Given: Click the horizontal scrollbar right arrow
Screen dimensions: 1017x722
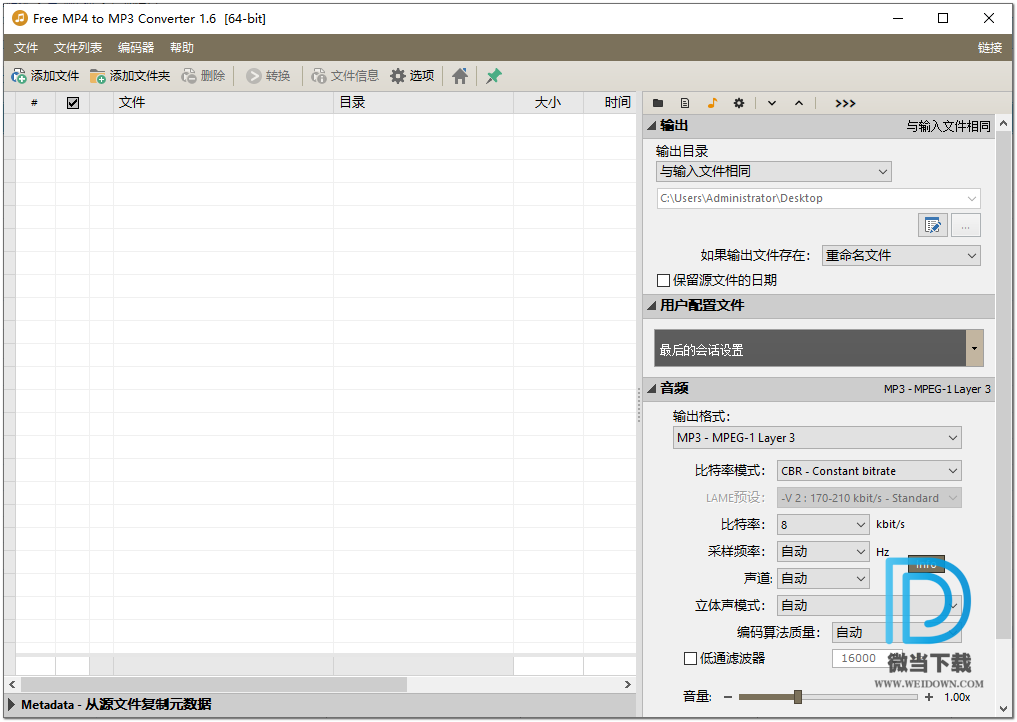Looking at the screenshot, I should [627, 684].
